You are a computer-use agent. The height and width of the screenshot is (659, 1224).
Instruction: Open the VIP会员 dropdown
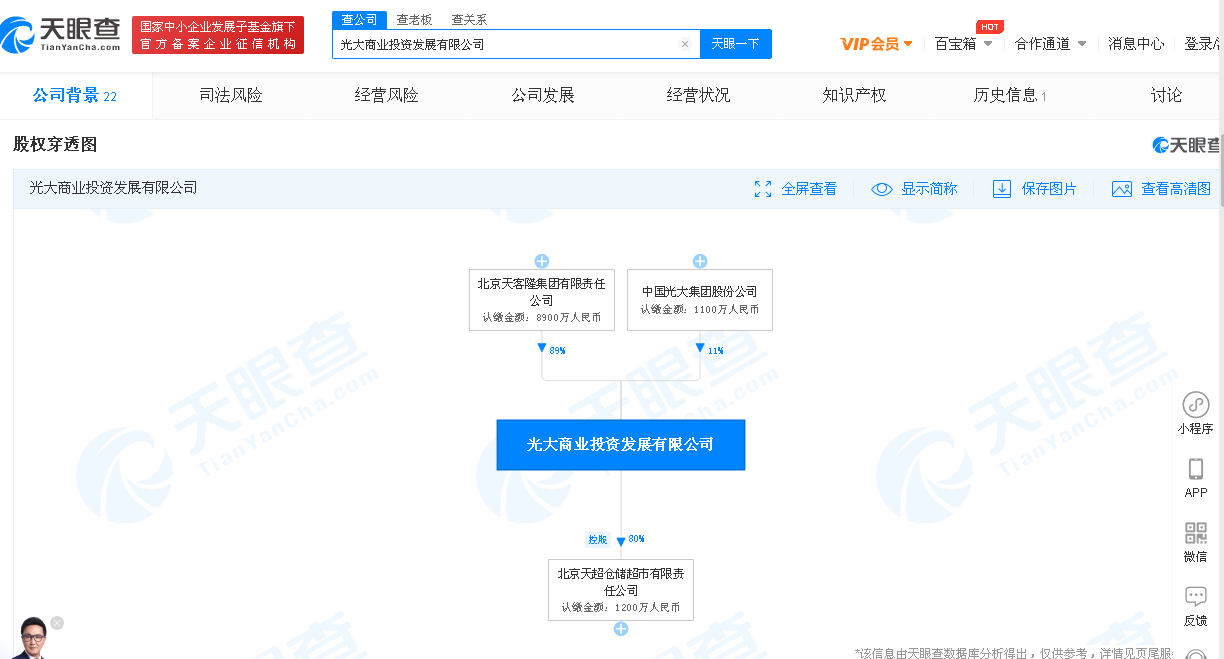pyautogui.click(x=876, y=44)
